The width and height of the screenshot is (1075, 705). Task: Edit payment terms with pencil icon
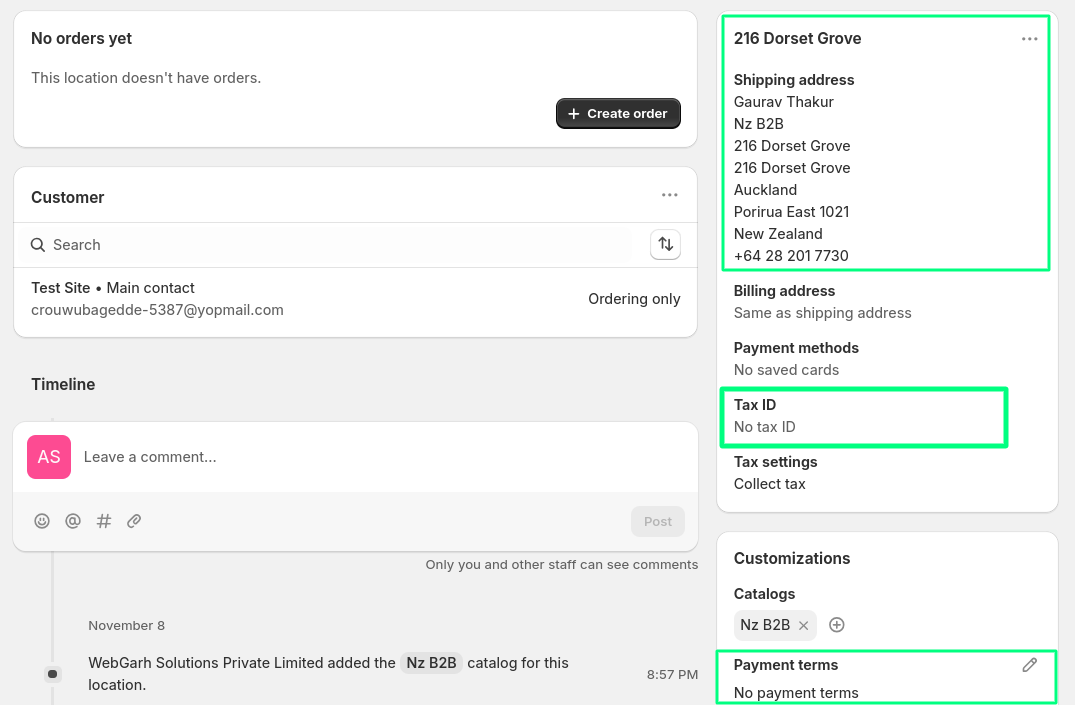[x=1029, y=665]
